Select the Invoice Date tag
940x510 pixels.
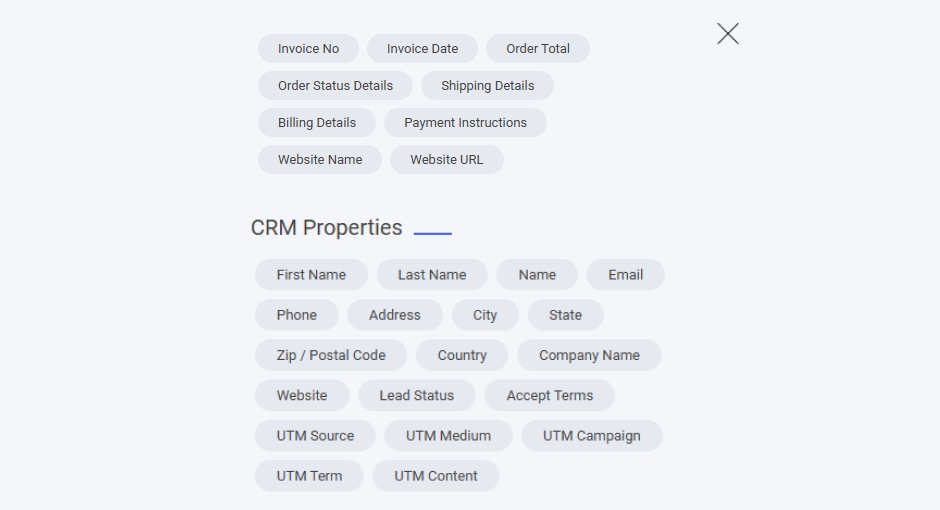click(422, 49)
